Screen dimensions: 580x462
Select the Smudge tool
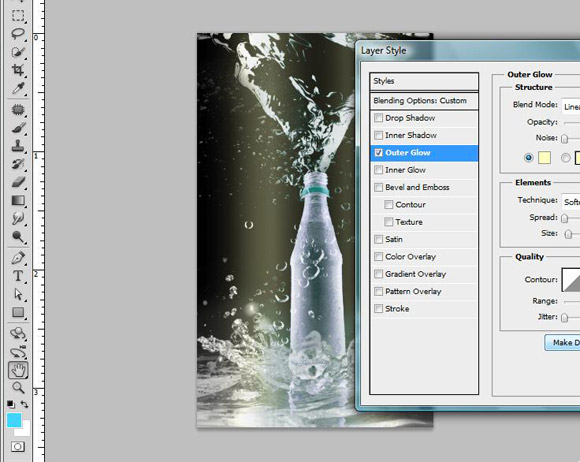18,218
